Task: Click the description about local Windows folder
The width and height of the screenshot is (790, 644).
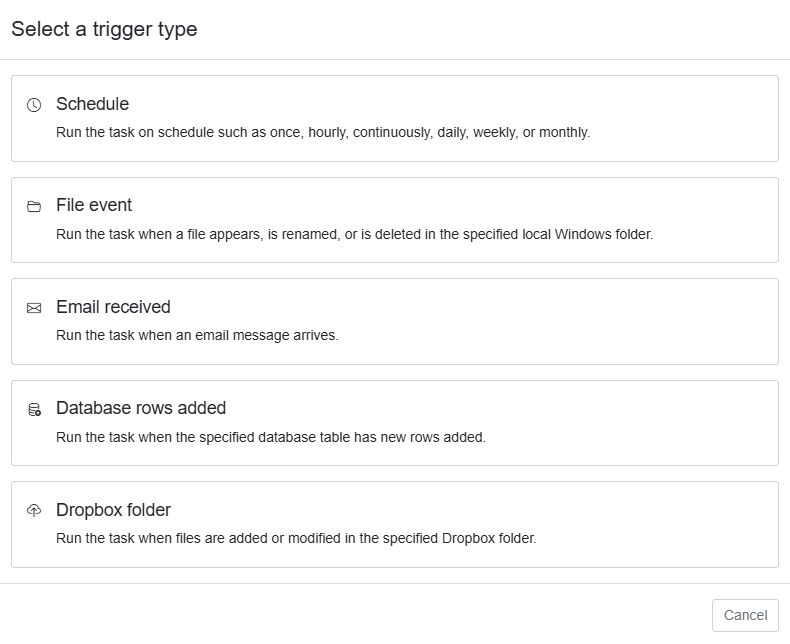Action: (354, 234)
